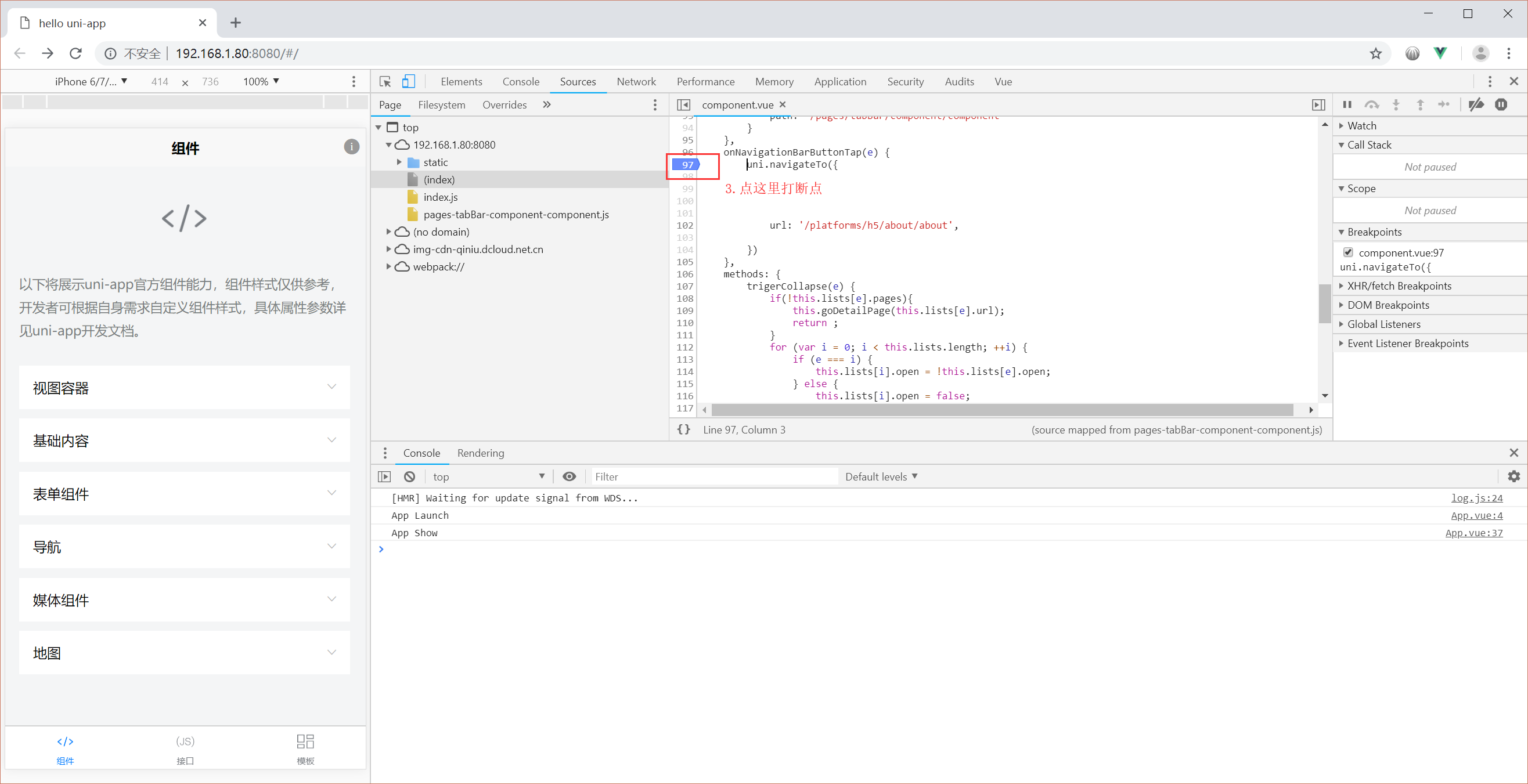Open the App.vue:37 source link

tap(1473, 533)
